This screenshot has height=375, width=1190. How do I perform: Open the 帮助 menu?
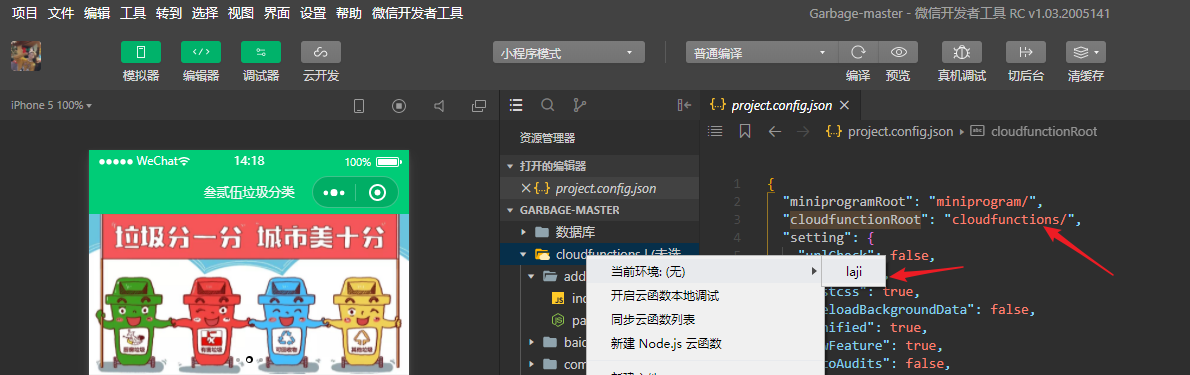click(348, 13)
